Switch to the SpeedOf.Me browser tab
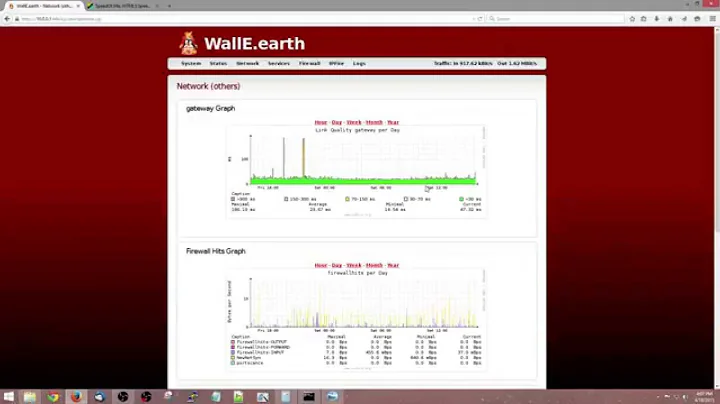720x404 pixels. pyautogui.click(x=123, y=6)
